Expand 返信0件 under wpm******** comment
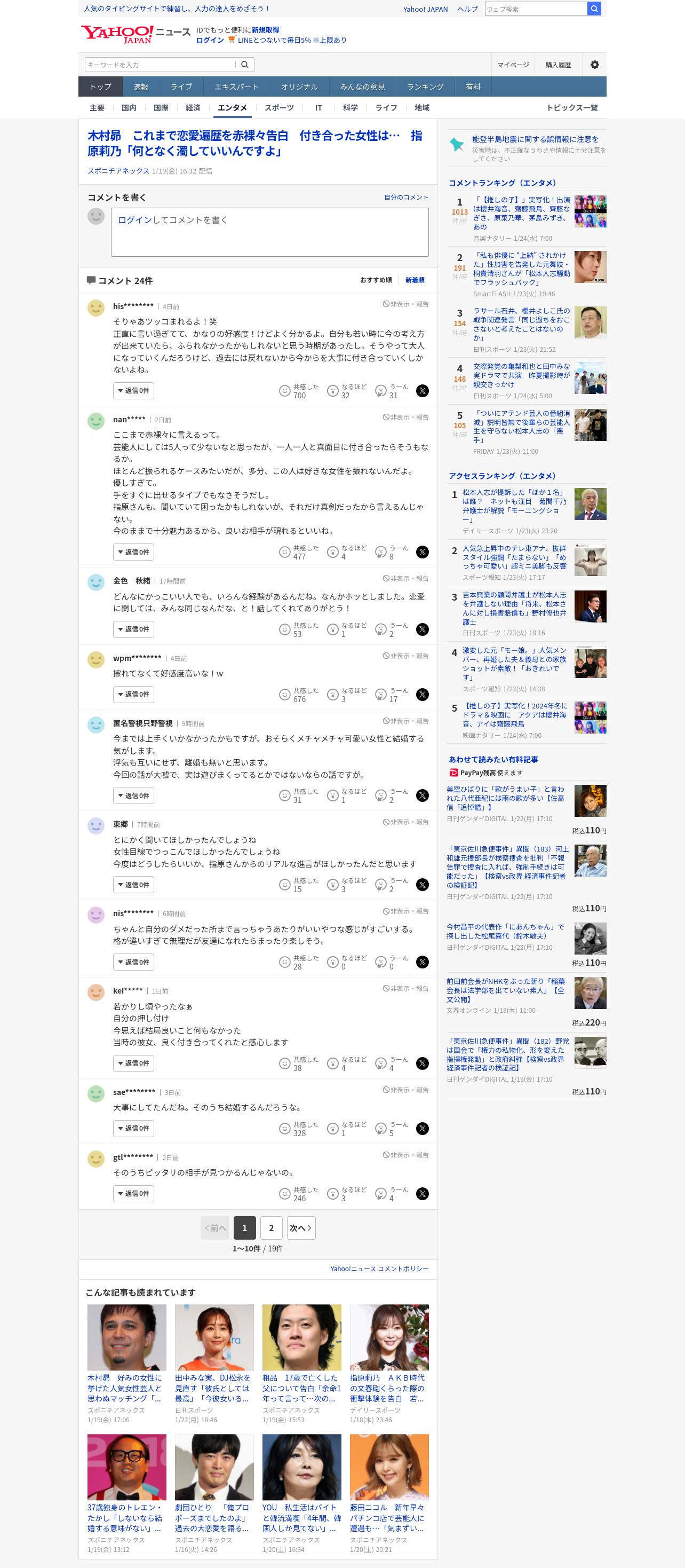 [134, 695]
